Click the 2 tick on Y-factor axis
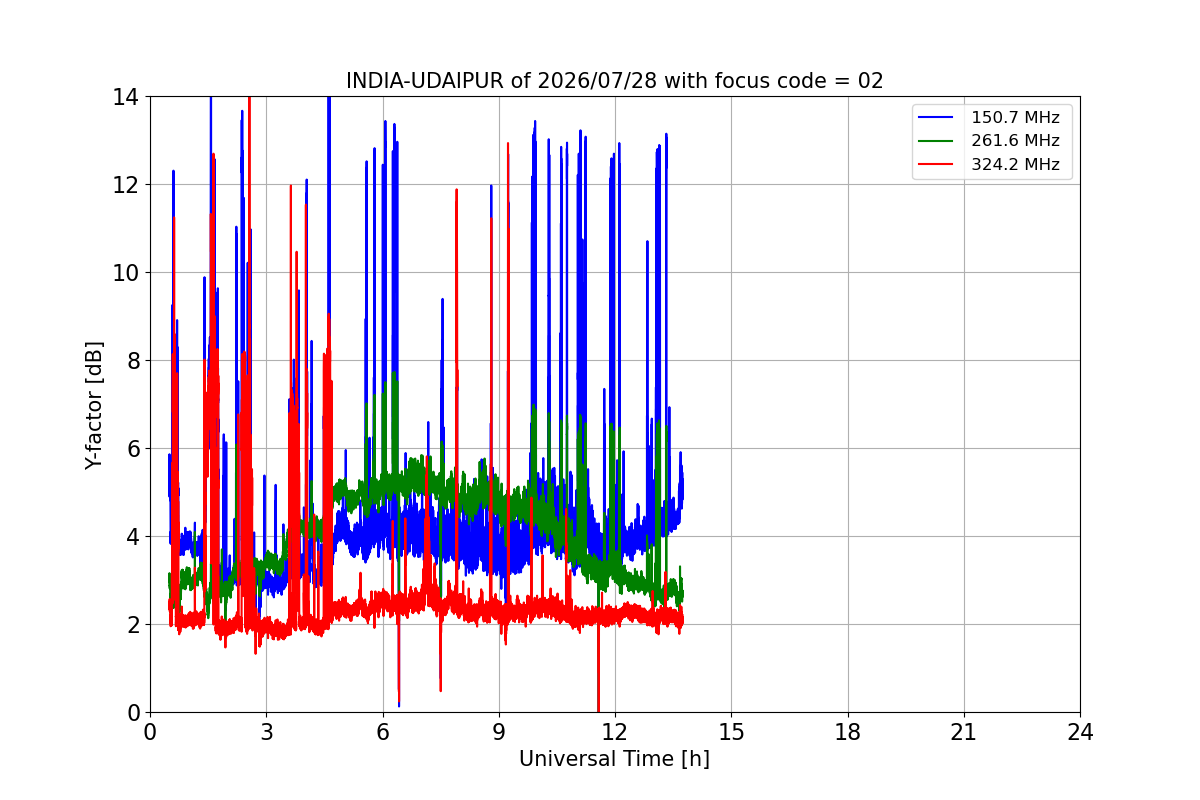 pos(133,625)
